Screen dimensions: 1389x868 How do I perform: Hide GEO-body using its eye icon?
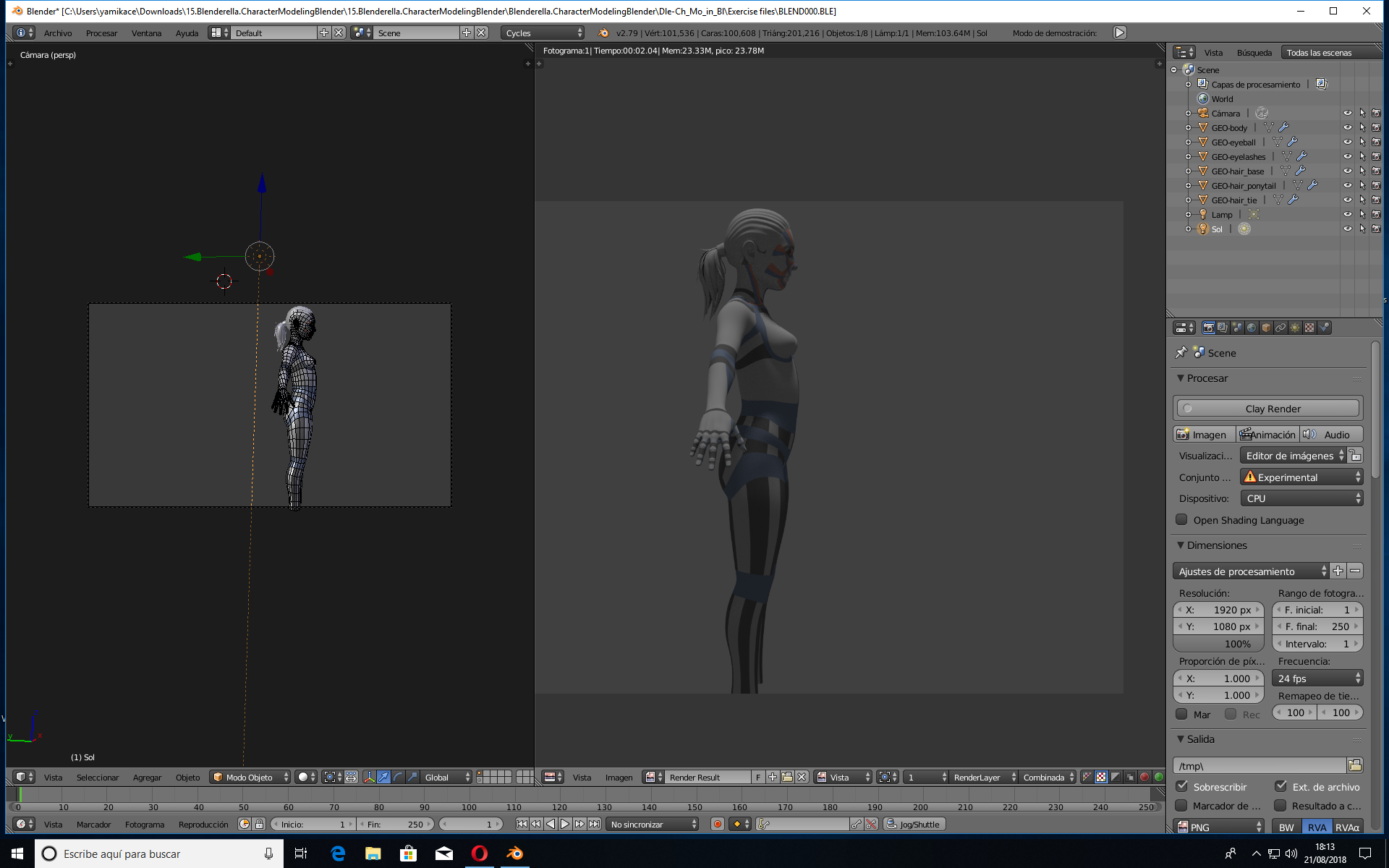[x=1347, y=127]
